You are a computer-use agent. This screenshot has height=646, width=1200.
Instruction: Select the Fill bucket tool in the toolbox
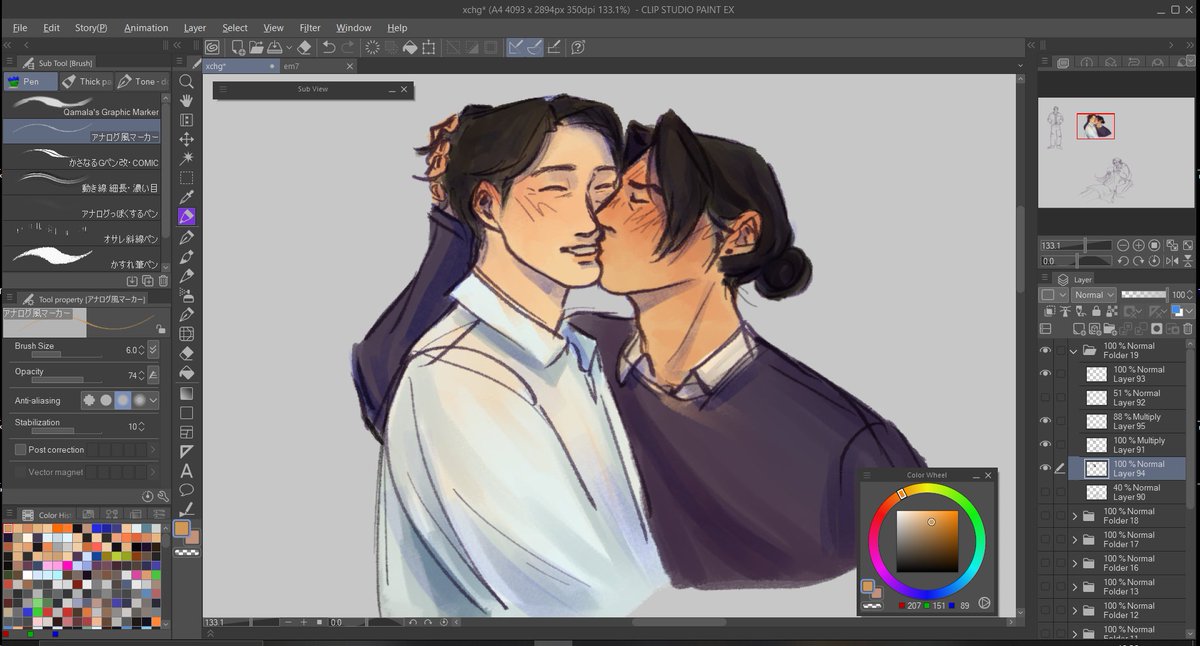tap(186, 372)
